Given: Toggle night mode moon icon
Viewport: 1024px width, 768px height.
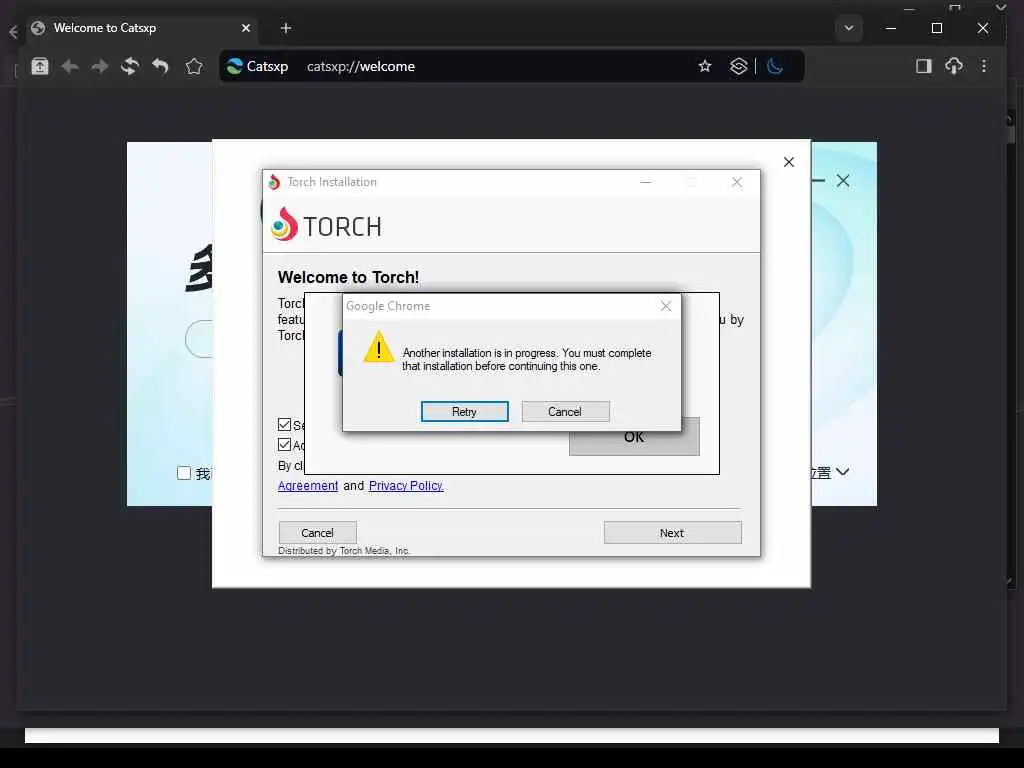Looking at the screenshot, I should [x=775, y=66].
